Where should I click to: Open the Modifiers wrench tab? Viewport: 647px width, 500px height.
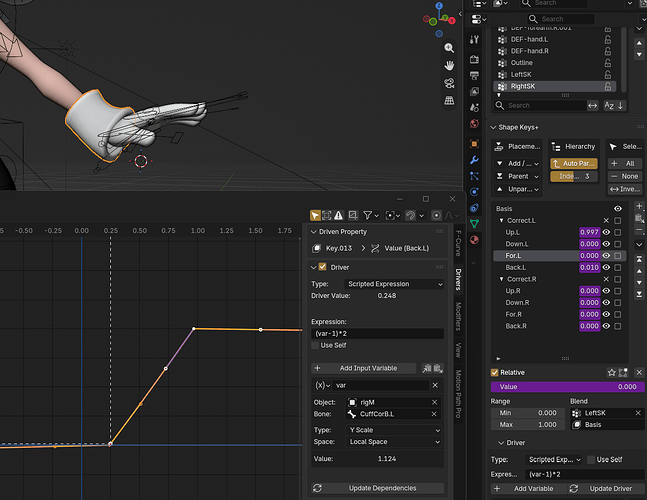pos(475,160)
